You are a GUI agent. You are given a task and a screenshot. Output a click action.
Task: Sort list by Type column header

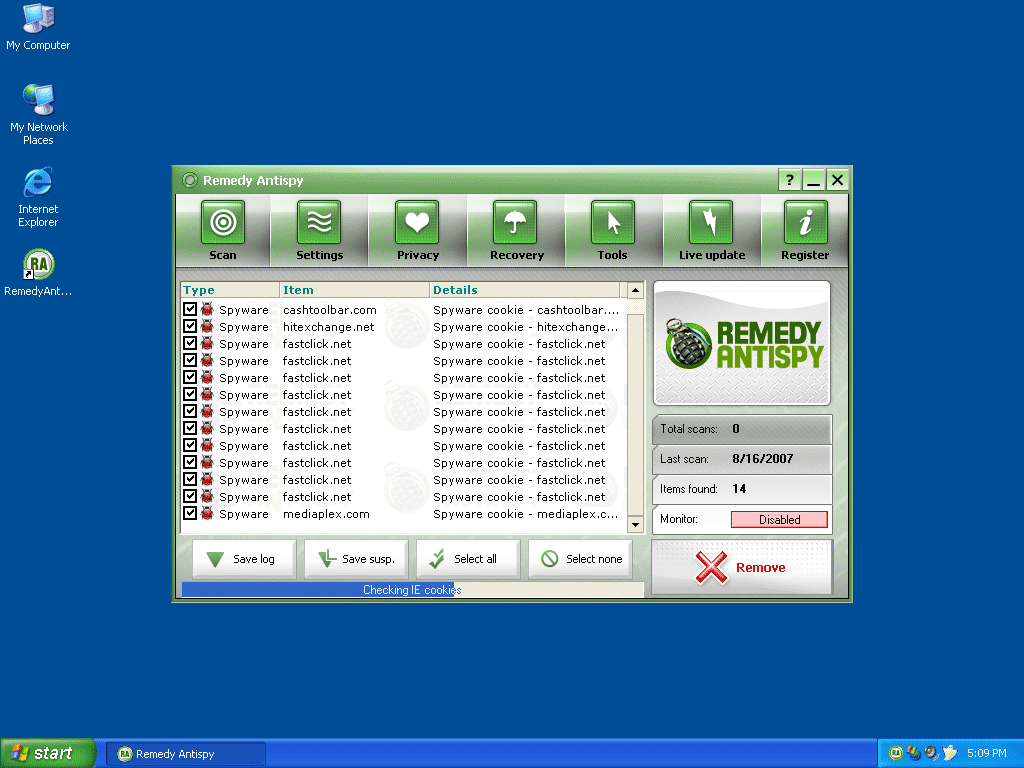[229, 290]
